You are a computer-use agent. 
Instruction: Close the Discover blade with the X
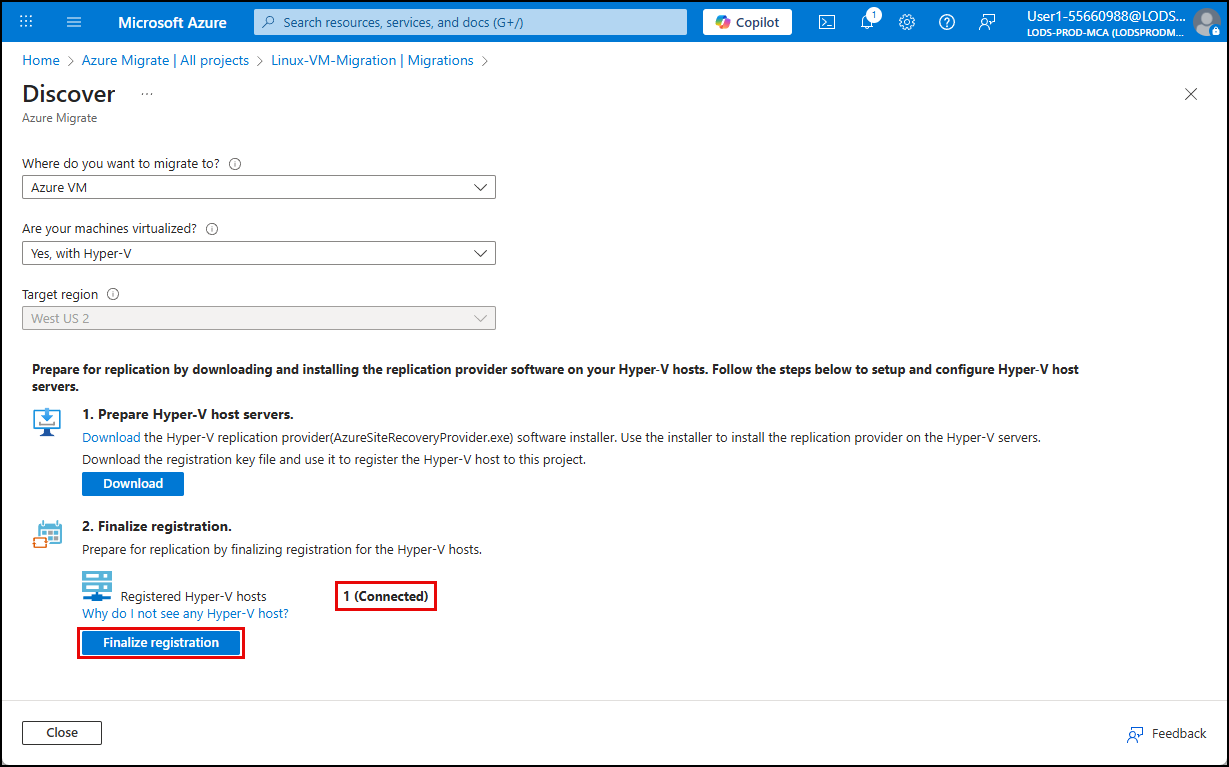1191,94
